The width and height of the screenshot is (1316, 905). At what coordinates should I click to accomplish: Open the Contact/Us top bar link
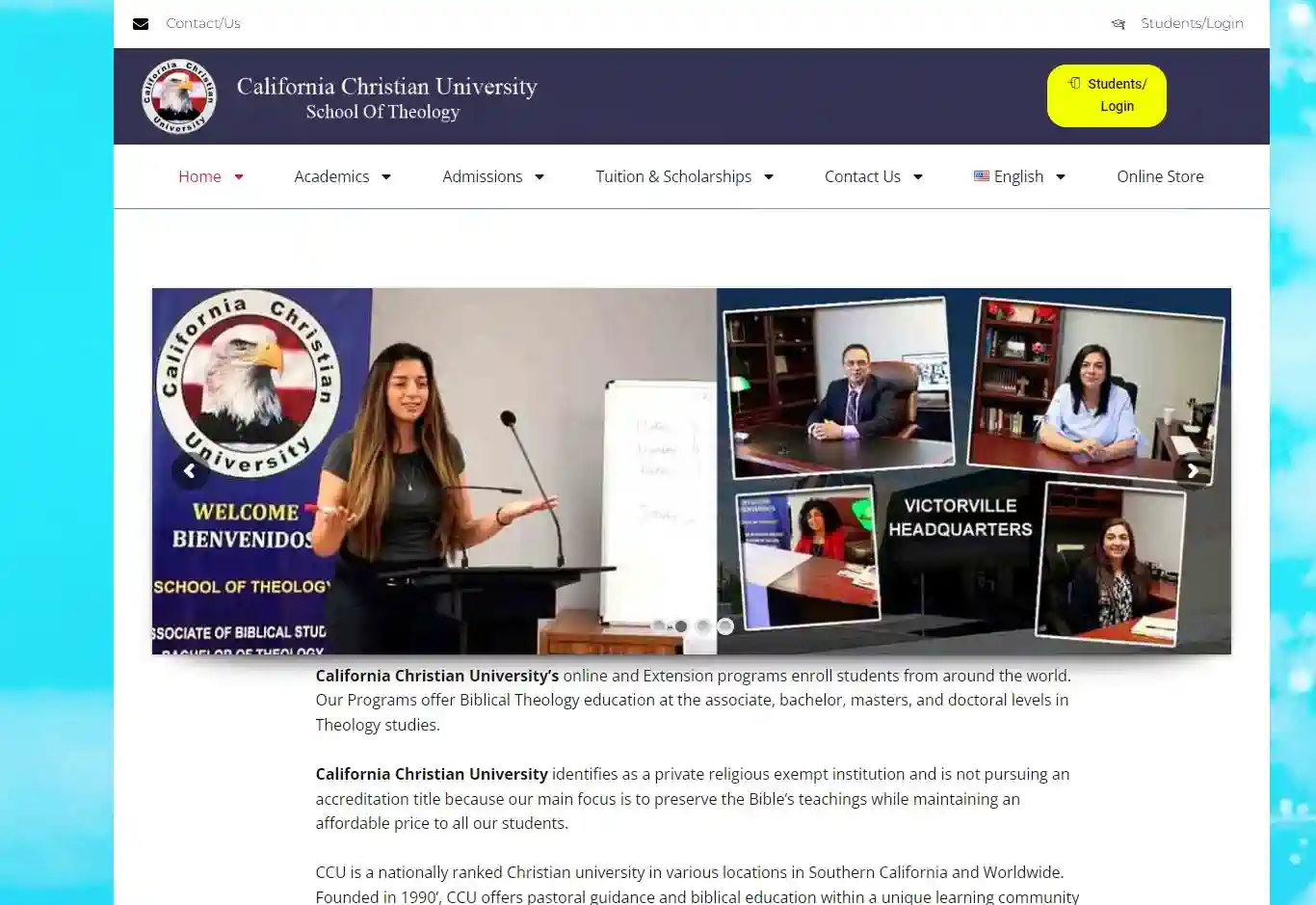(x=203, y=23)
